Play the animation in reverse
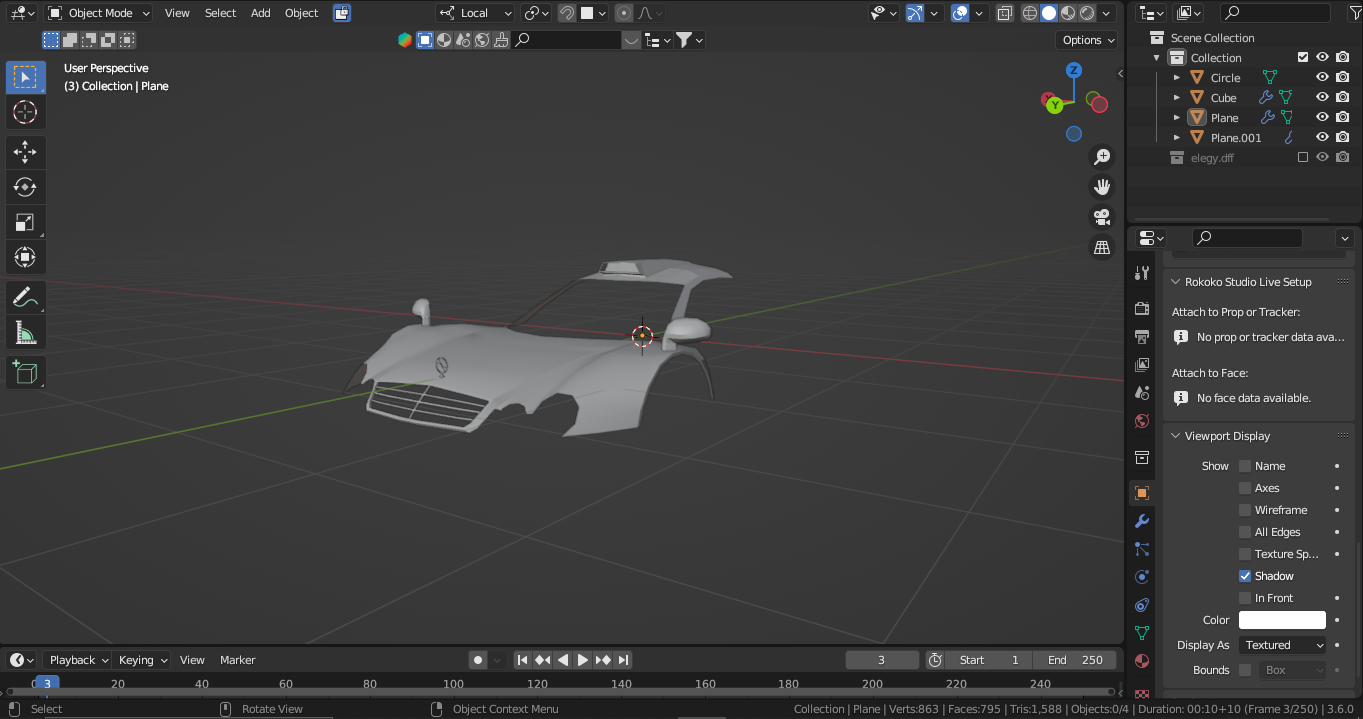This screenshot has width=1363, height=719. pos(563,660)
